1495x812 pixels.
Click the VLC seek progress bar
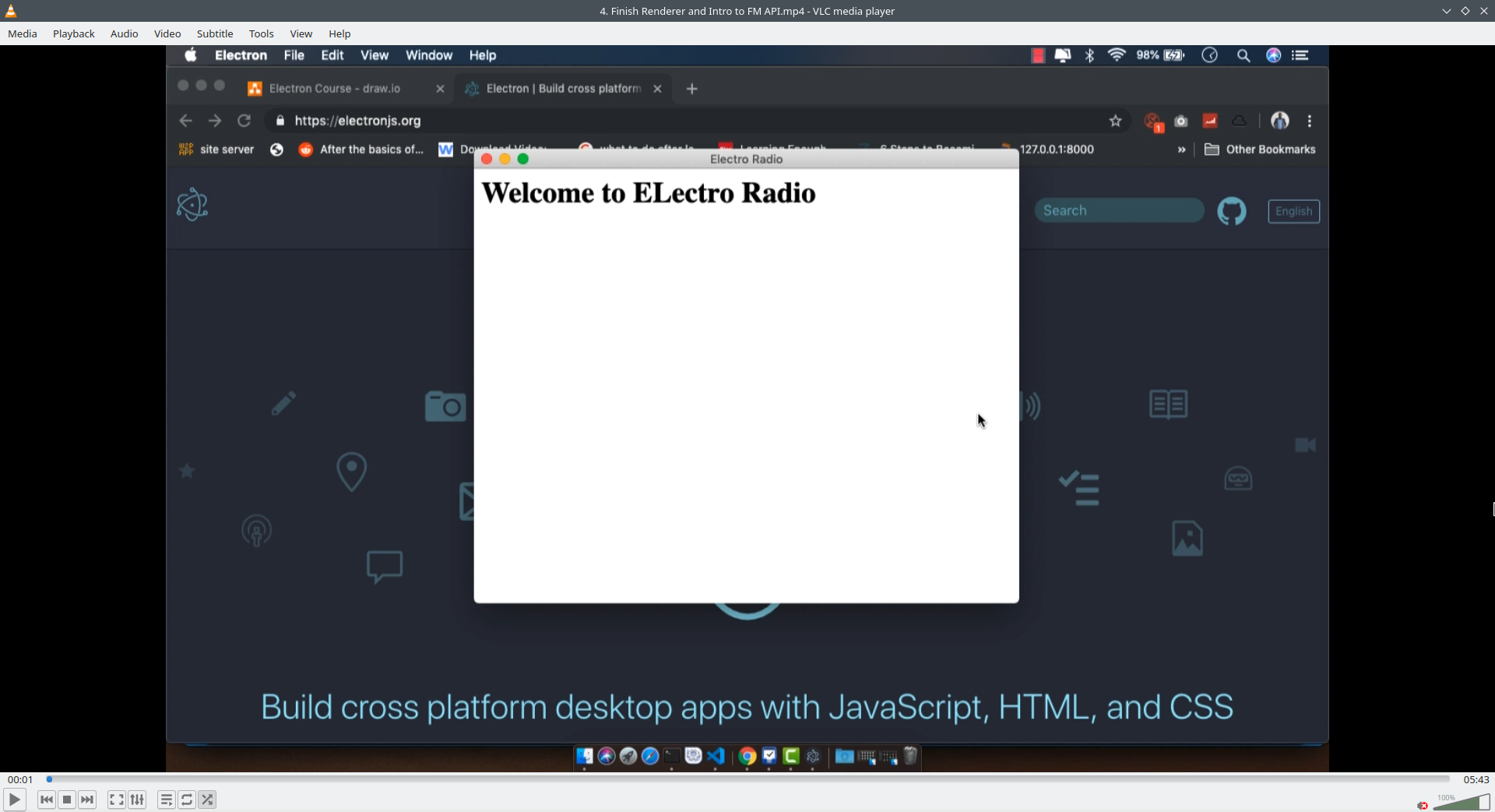point(748,779)
